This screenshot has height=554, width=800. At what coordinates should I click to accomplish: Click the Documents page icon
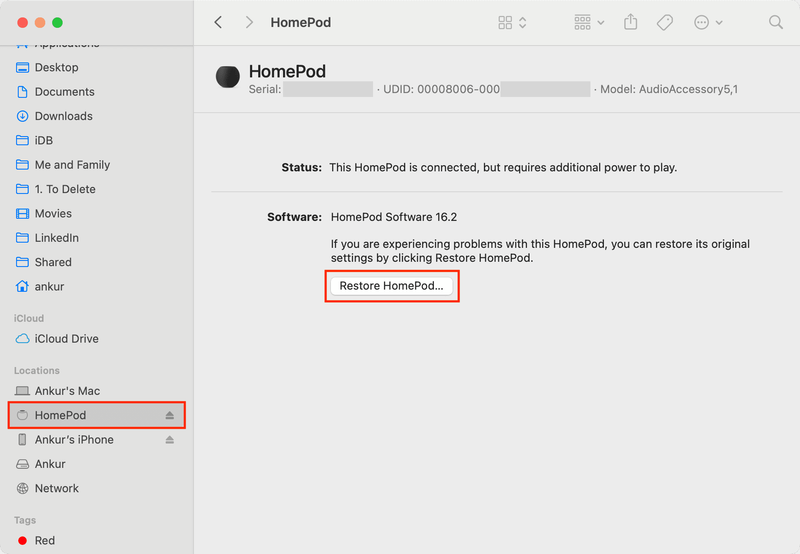[x=22, y=92]
